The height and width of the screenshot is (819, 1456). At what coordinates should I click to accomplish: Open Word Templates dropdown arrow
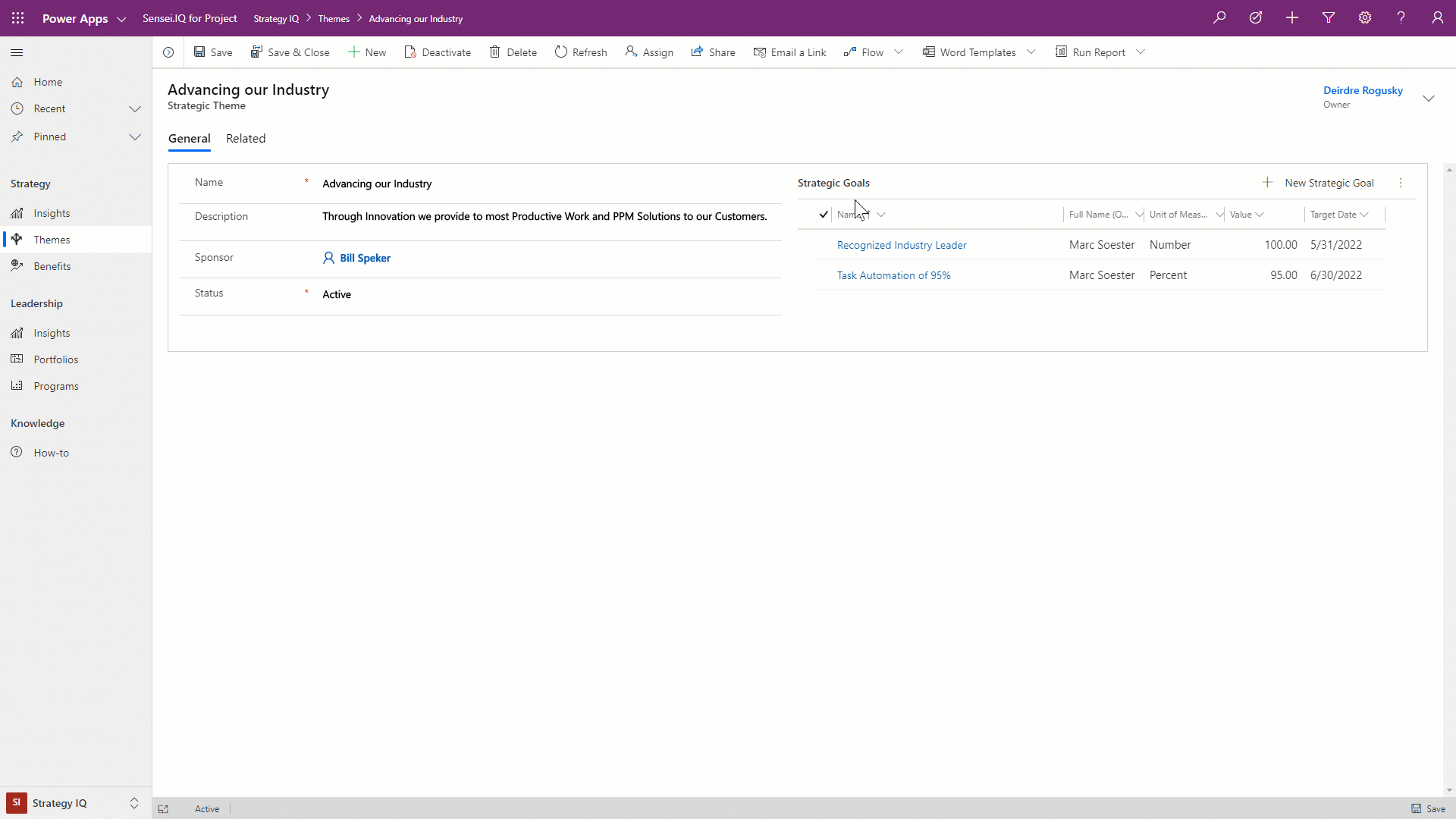click(1031, 52)
